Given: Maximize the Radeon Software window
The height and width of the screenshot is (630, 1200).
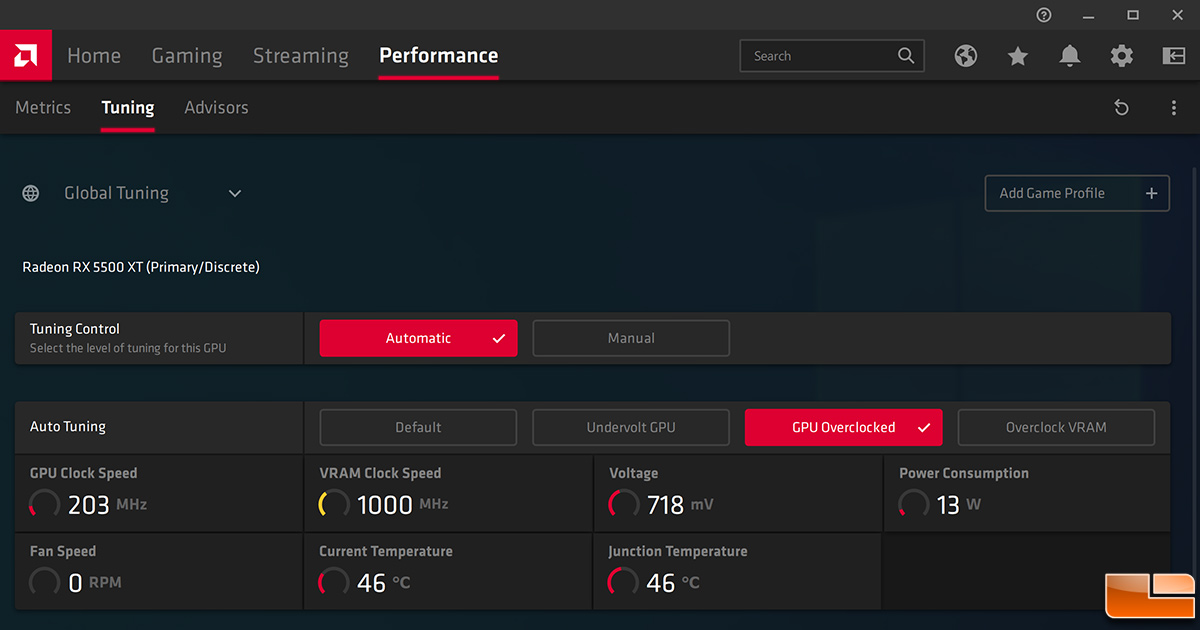Looking at the screenshot, I should tap(1133, 15).
